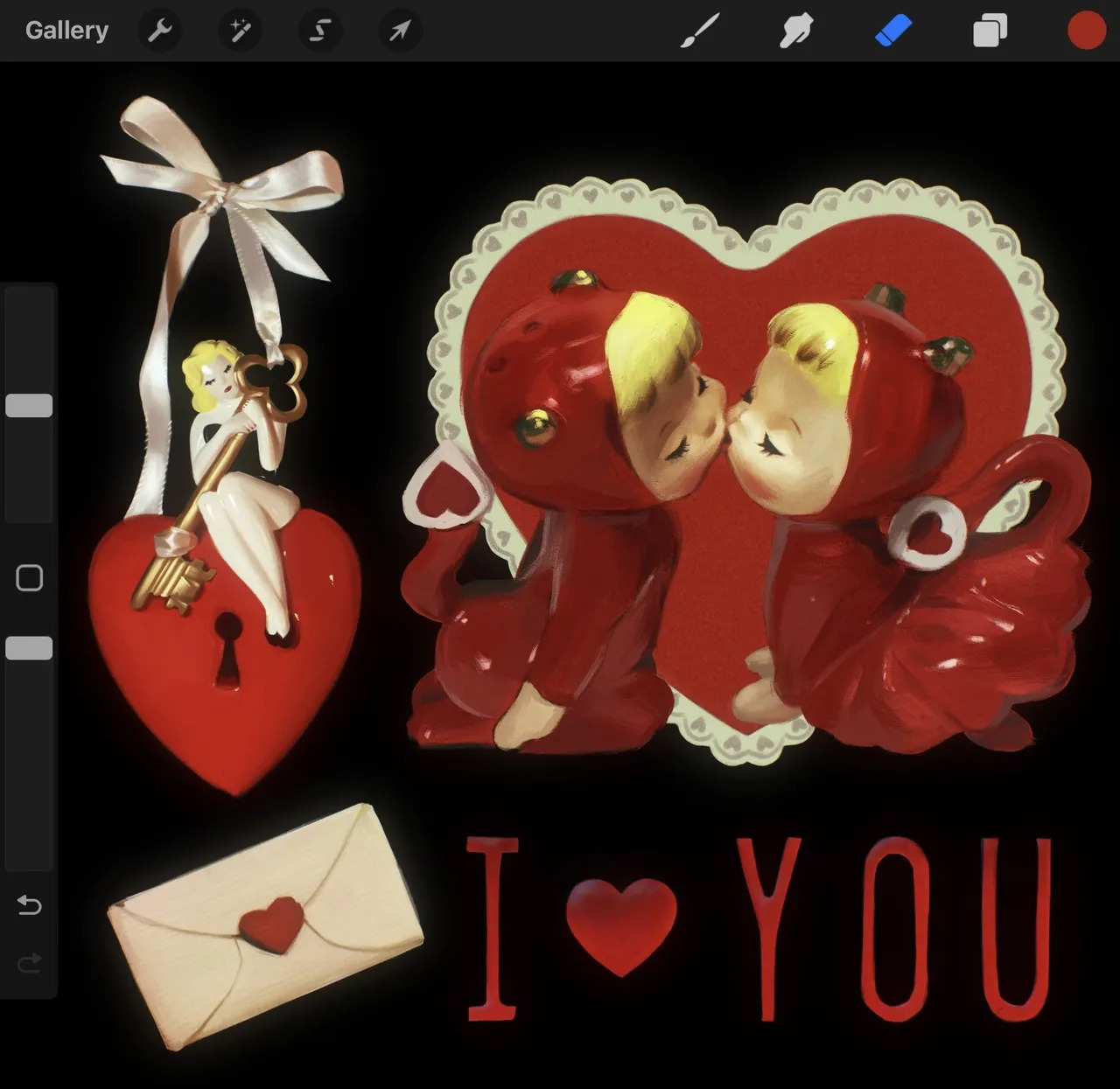The height and width of the screenshot is (1089, 1120).
Task: Open the Adjustments magic wand menu
Action: coord(239,31)
